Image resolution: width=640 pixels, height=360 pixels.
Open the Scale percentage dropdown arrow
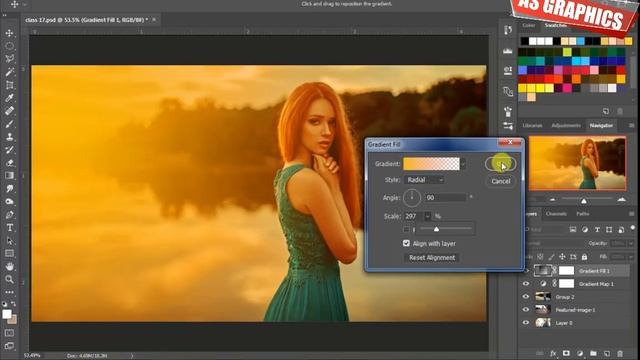pyautogui.click(x=427, y=216)
